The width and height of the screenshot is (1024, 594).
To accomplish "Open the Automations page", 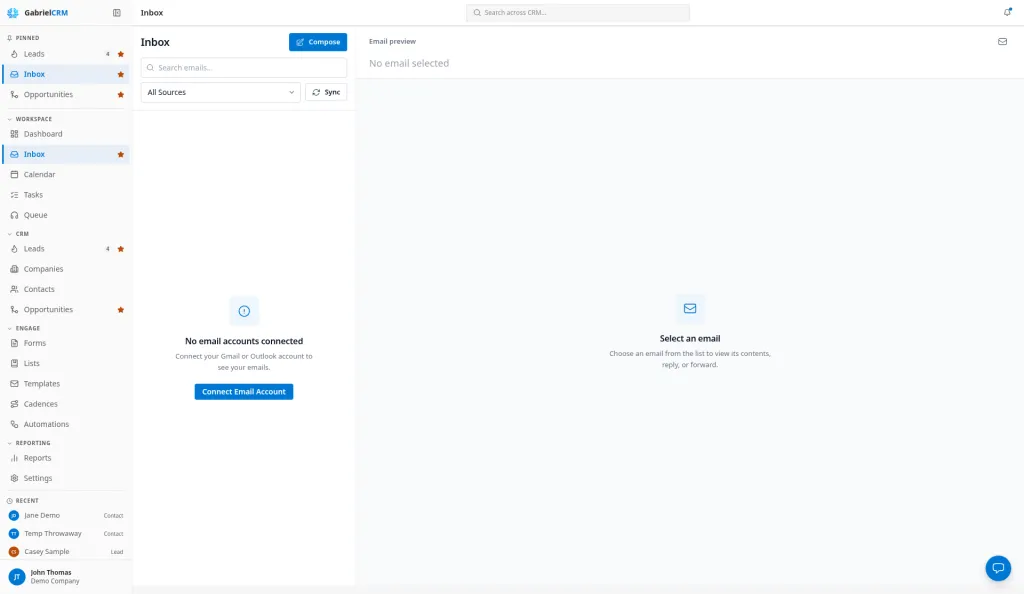I will 65,424.
